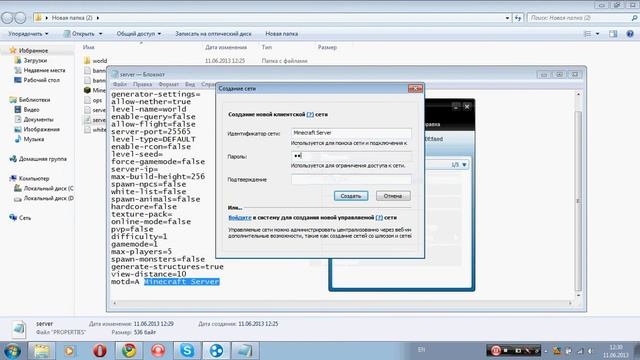Expand the Hamachi 1/5 network dropdown
The width and height of the screenshot is (640, 360).
tap(464, 164)
